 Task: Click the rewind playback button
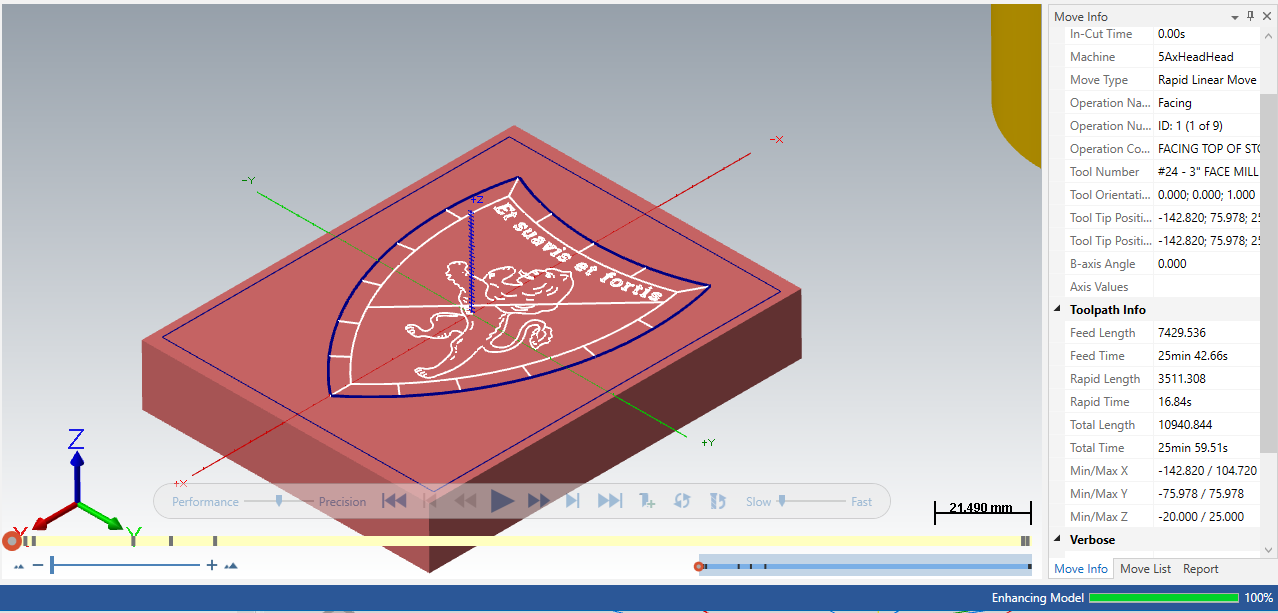[x=465, y=501]
